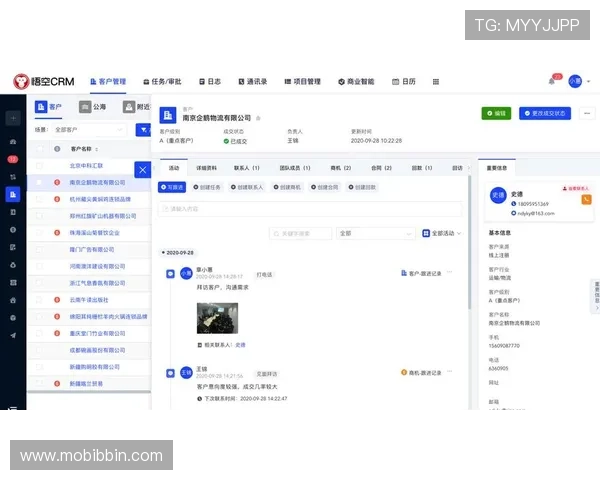Click red alert icon on 云南午读出版社 row

click(x=57, y=300)
